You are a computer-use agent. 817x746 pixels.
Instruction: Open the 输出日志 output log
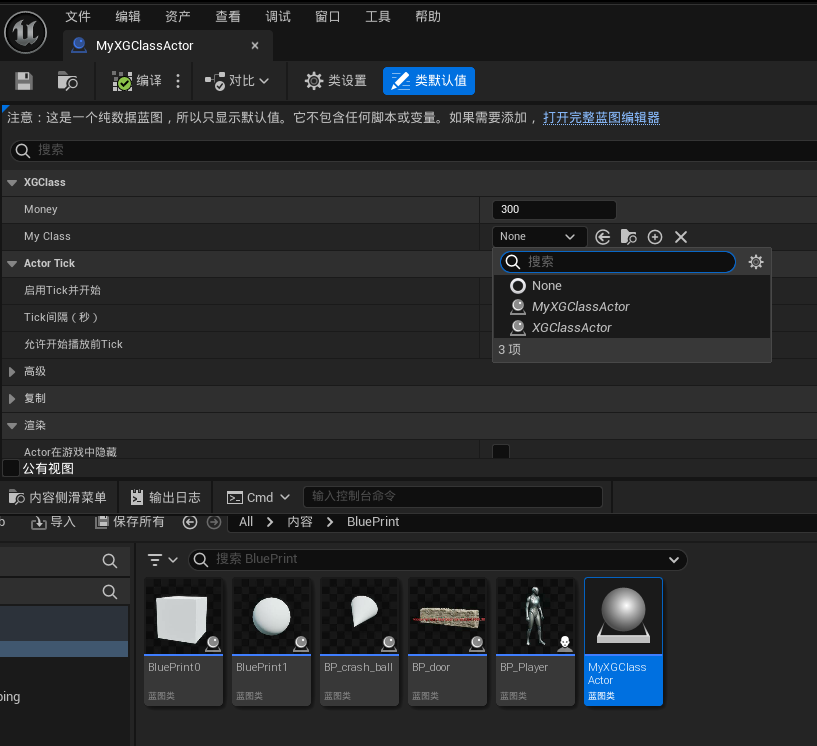click(x=165, y=498)
